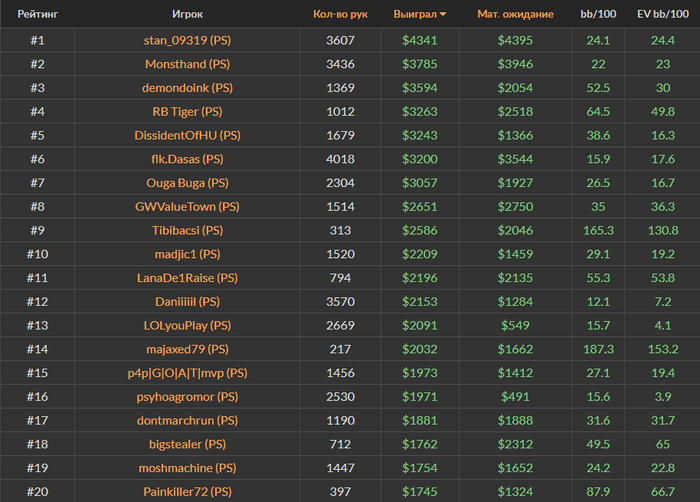Click Painkiller72 (PS) player link
Image resolution: width=700 pixels, height=502 pixels.
[187, 491]
